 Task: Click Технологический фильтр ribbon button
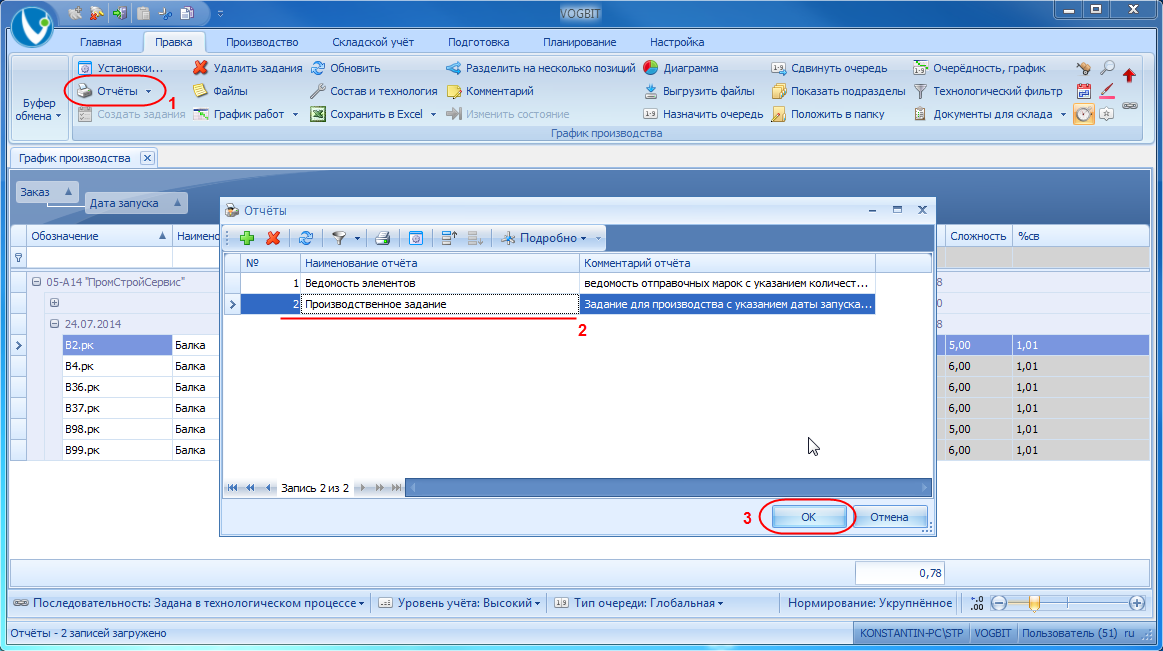point(988,91)
